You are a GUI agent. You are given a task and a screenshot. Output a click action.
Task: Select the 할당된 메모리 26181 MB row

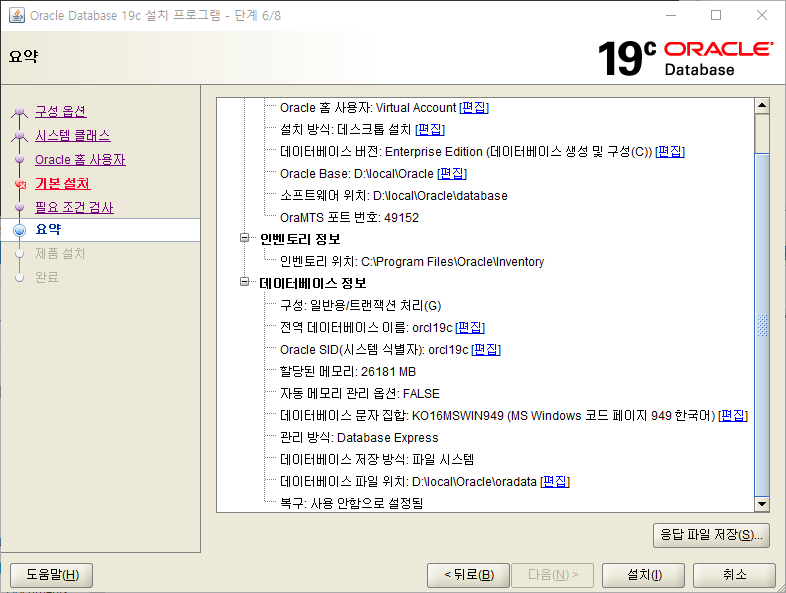click(348, 372)
